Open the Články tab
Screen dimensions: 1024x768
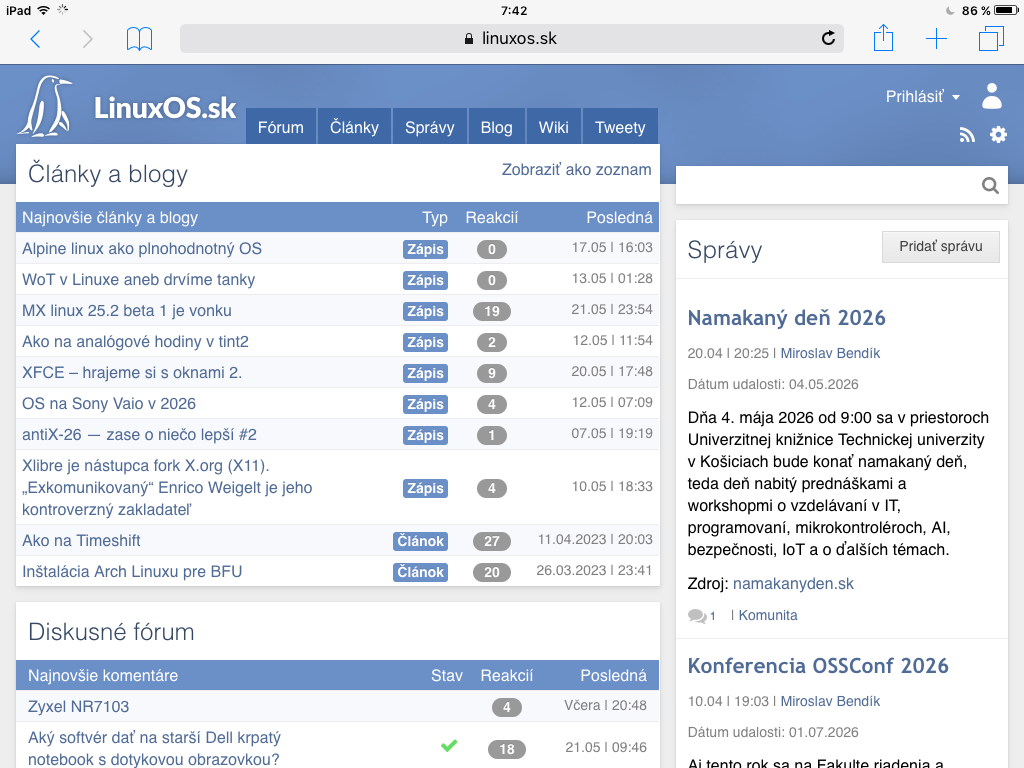(354, 127)
